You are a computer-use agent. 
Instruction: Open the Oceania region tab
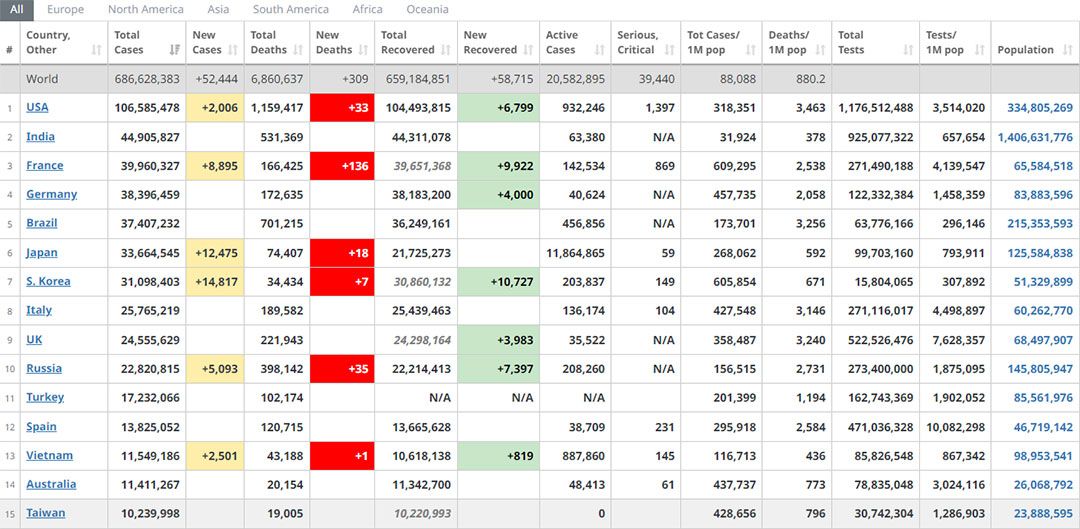coord(427,10)
